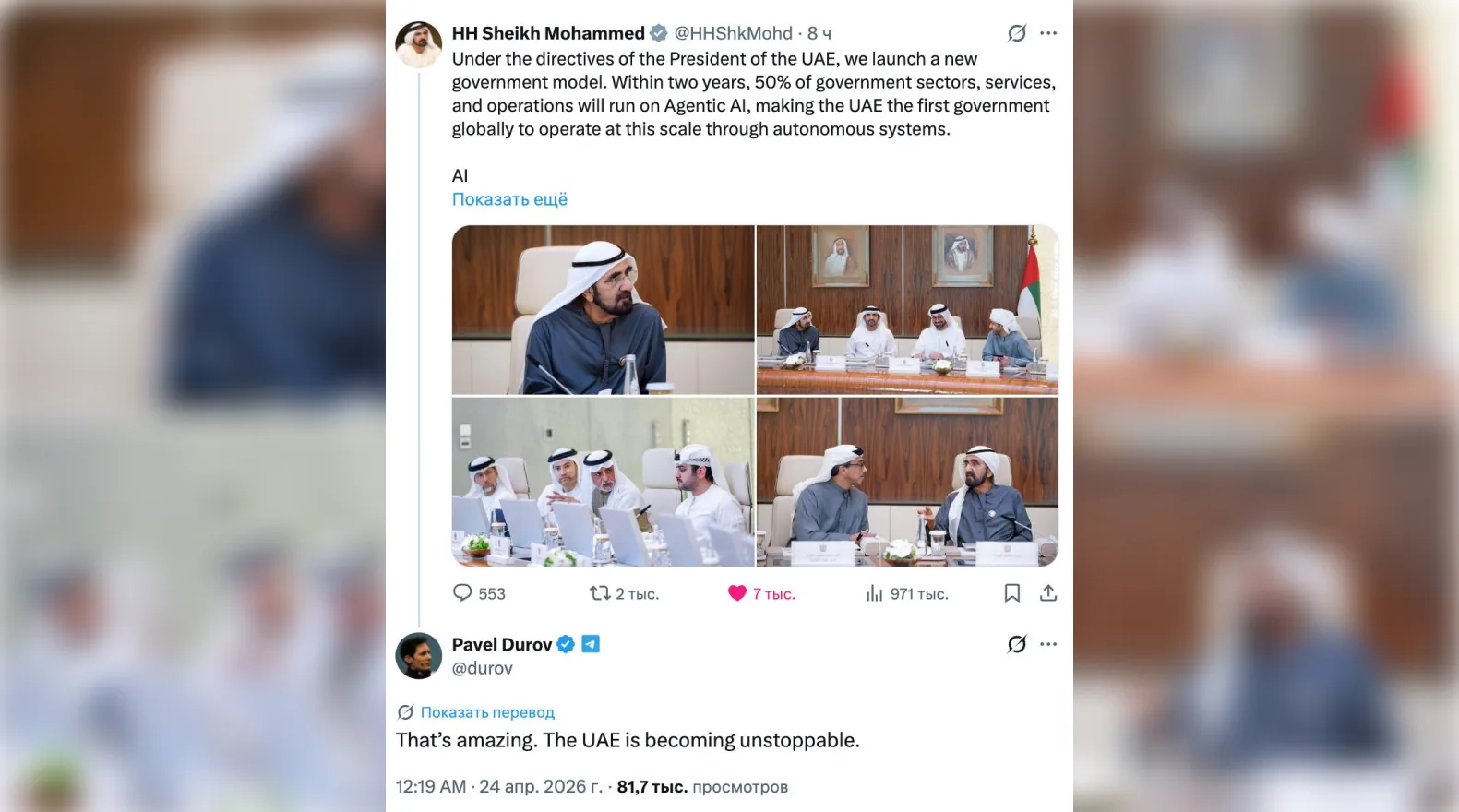This screenshot has height=812, width=1459.
Task: Click the Показать перевод translation link
Action: click(487, 712)
